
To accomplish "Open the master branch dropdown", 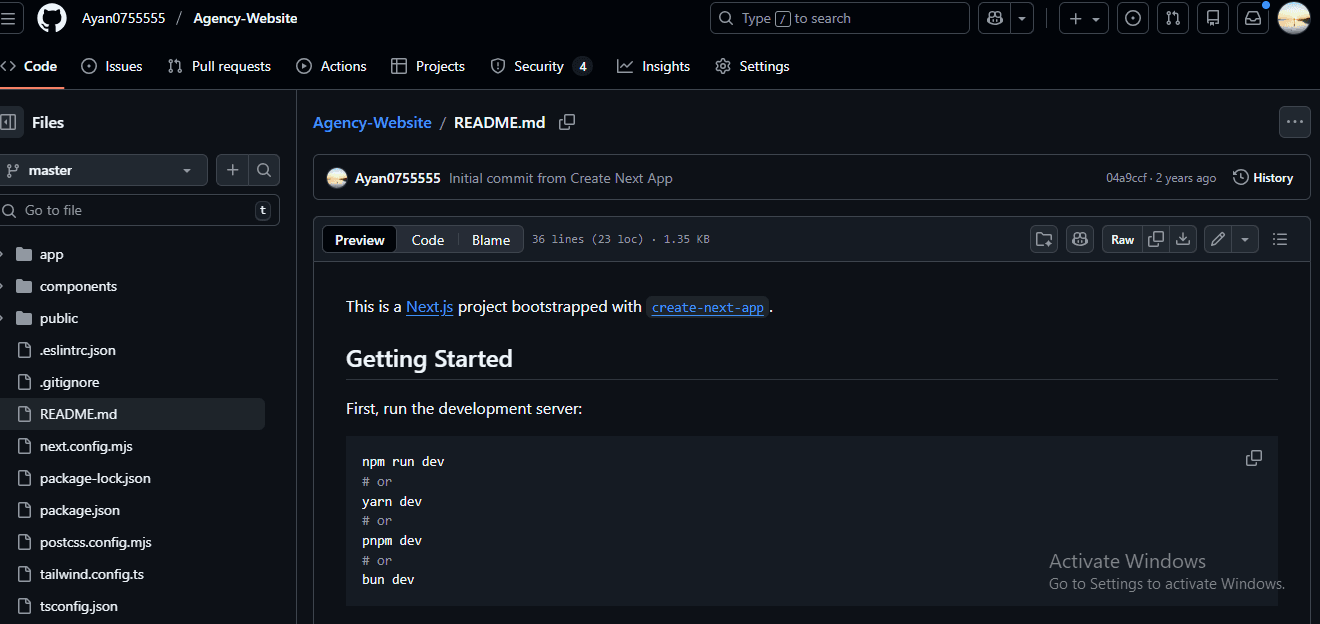I will pos(102,170).
